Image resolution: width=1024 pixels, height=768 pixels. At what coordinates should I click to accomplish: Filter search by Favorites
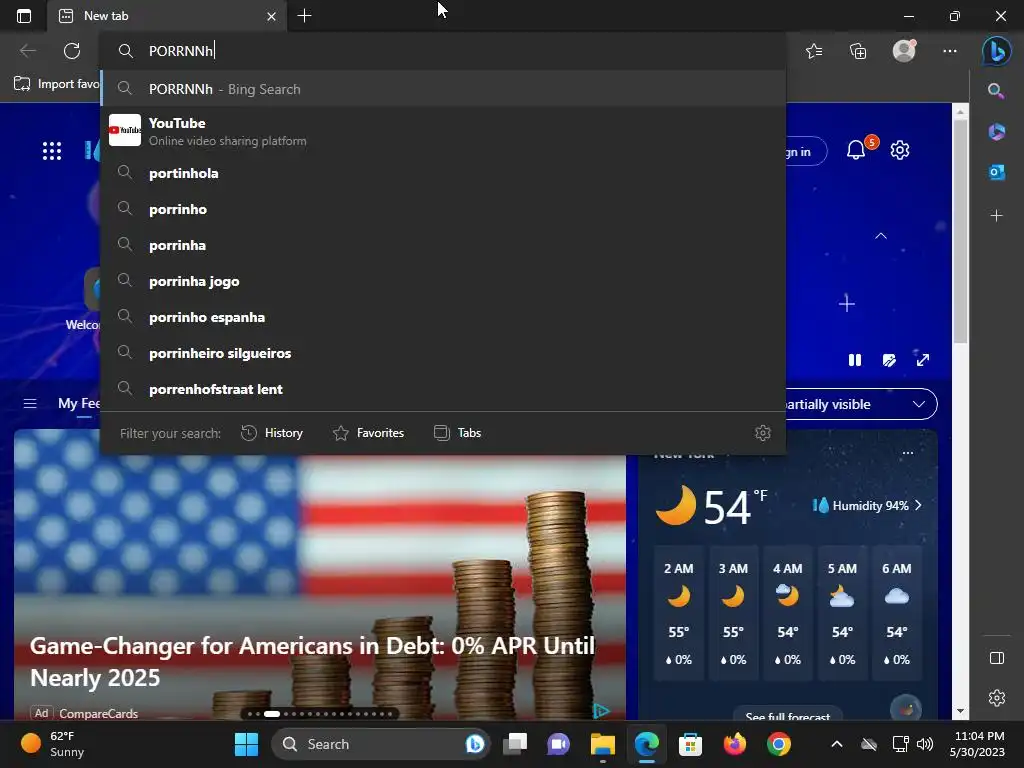point(368,433)
